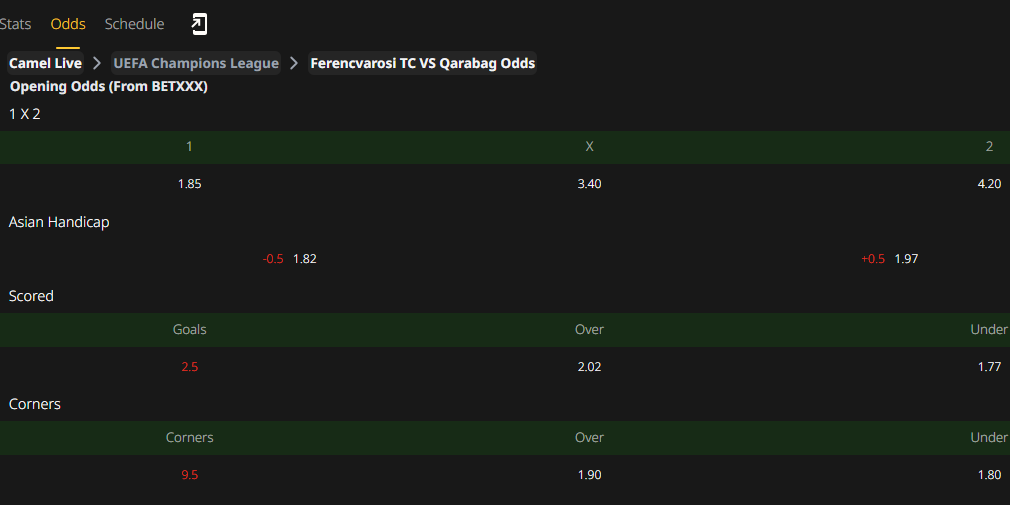Choose Over 9.5 corners at 1.90
The height and width of the screenshot is (505, 1010).
pyautogui.click(x=589, y=475)
